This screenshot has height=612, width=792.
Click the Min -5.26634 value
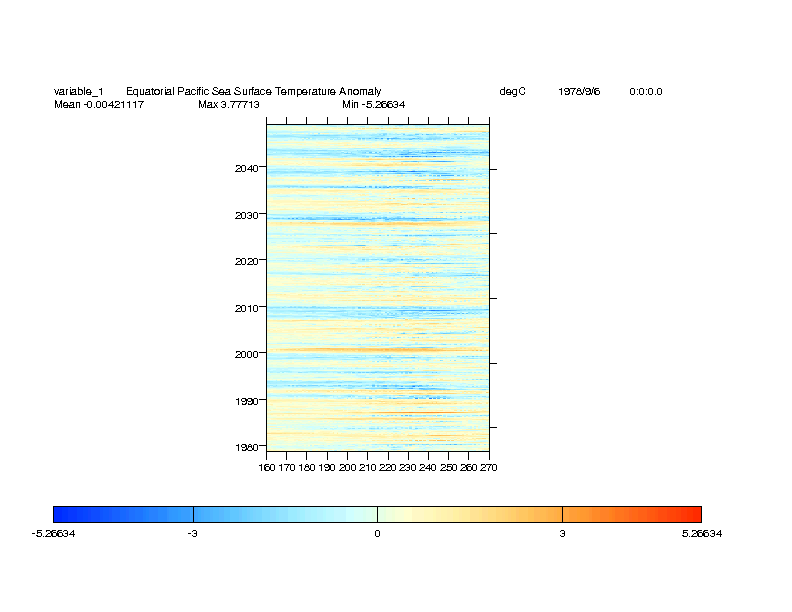(x=373, y=104)
